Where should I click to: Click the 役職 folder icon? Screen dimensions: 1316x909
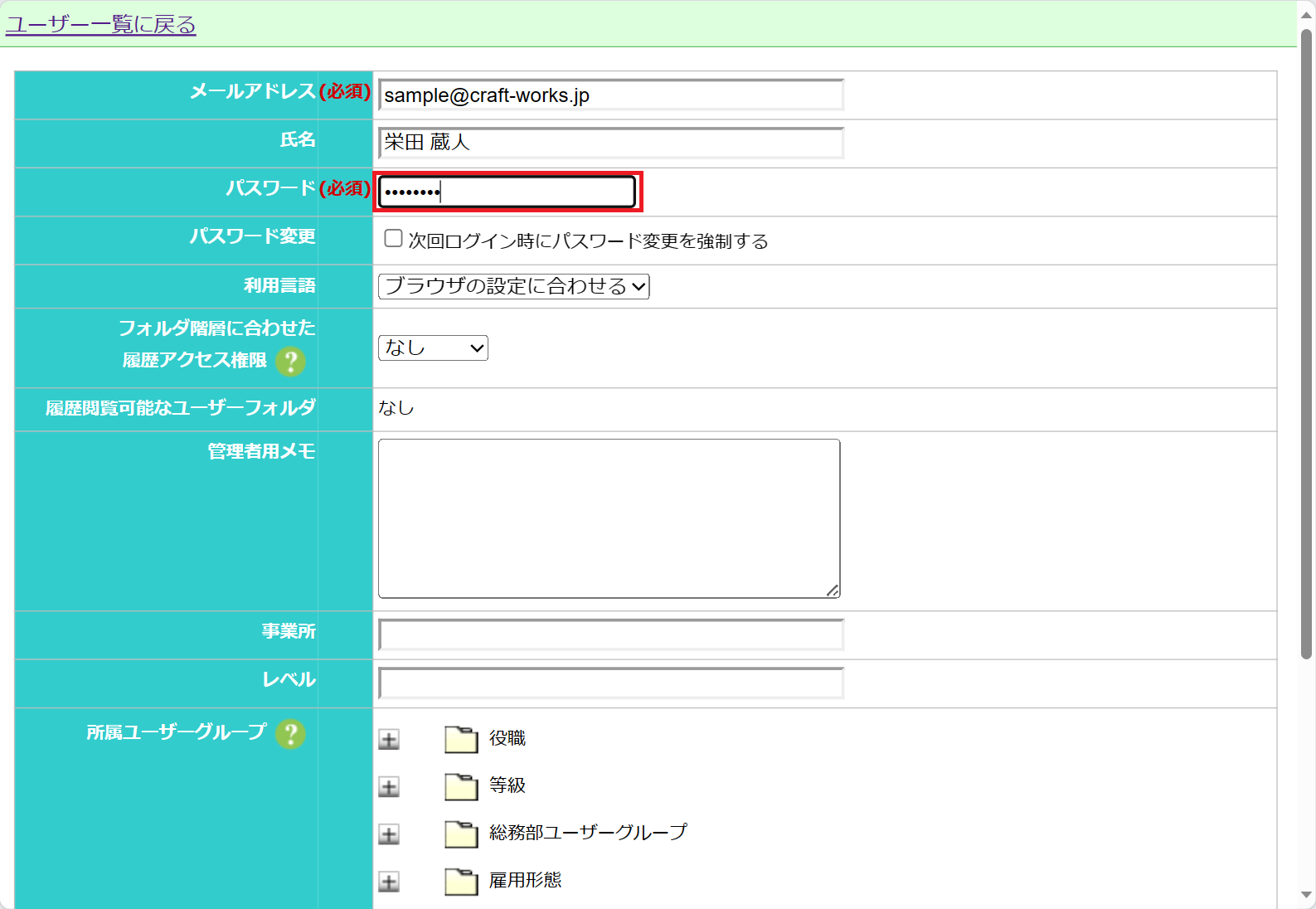click(461, 739)
